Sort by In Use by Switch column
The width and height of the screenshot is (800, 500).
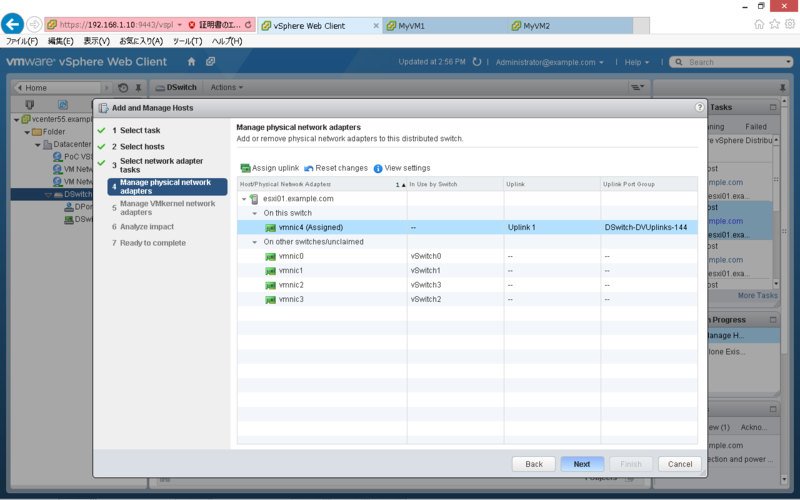coord(455,184)
